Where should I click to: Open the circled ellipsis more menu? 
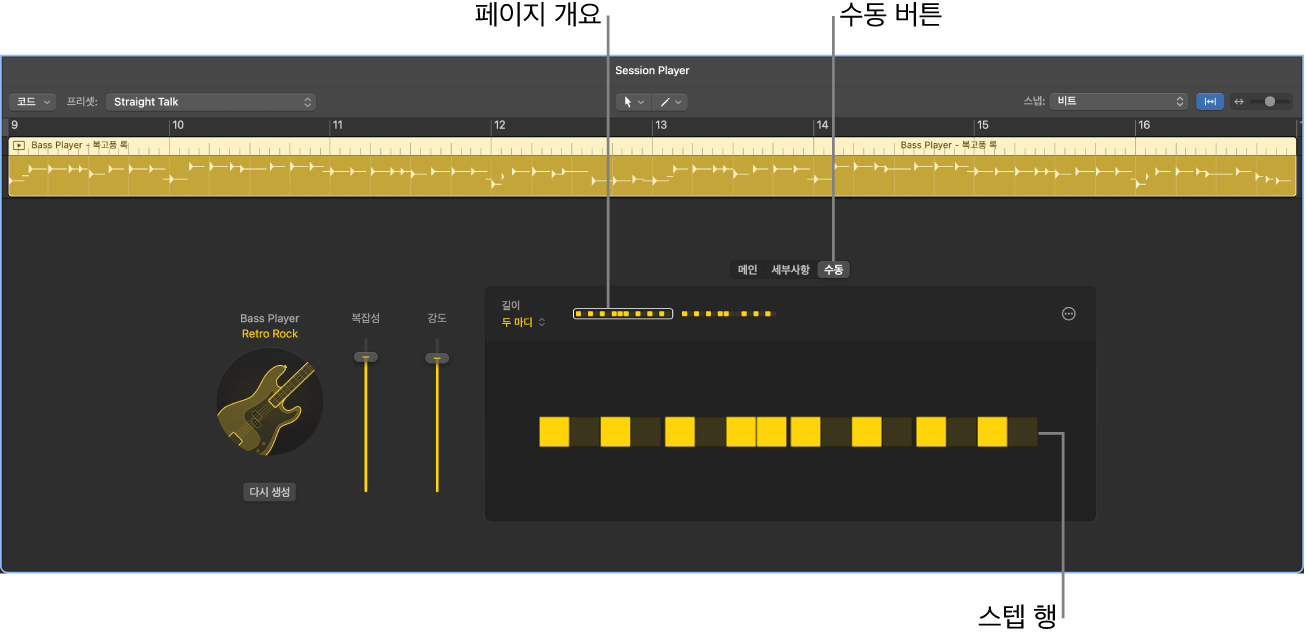tap(1068, 314)
